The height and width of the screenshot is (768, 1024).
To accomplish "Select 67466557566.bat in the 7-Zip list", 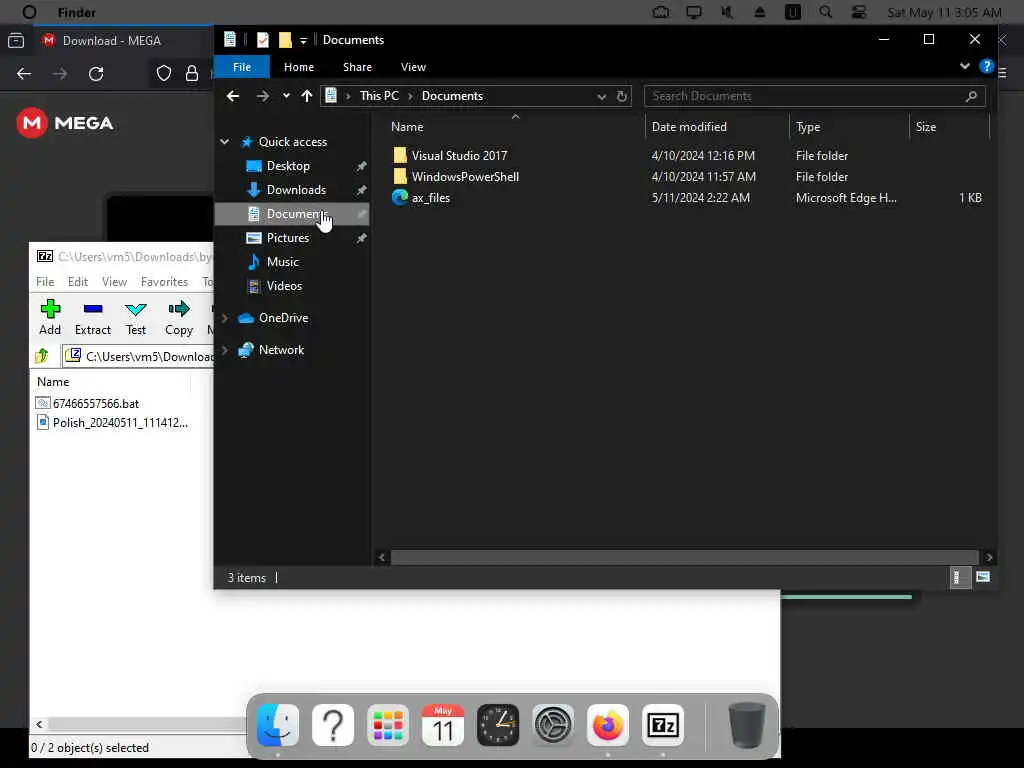I will pyautogui.click(x=88, y=404).
